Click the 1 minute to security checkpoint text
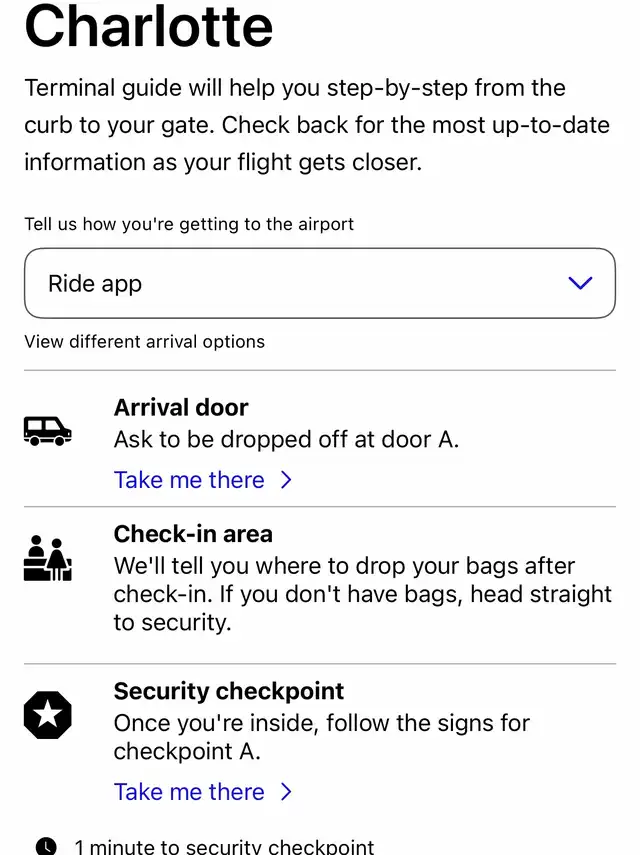640x855 pixels. coord(224,846)
